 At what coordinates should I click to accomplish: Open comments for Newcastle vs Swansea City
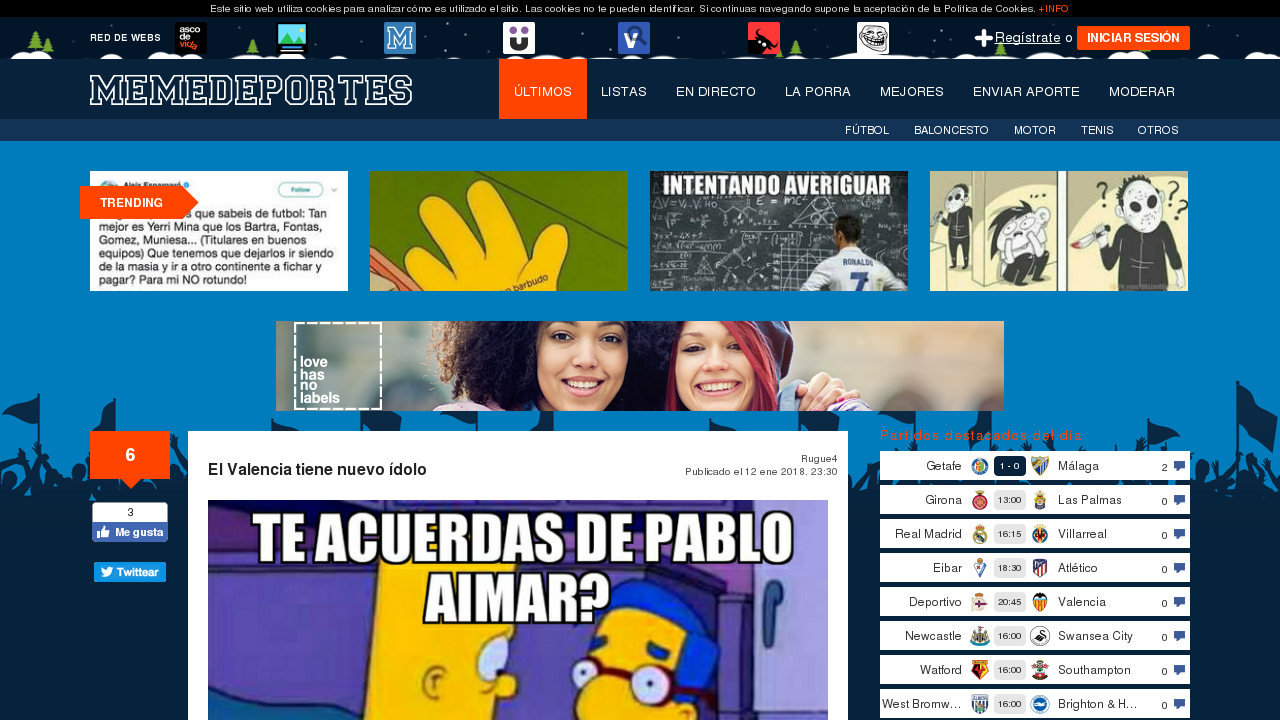click(1180, 636)
